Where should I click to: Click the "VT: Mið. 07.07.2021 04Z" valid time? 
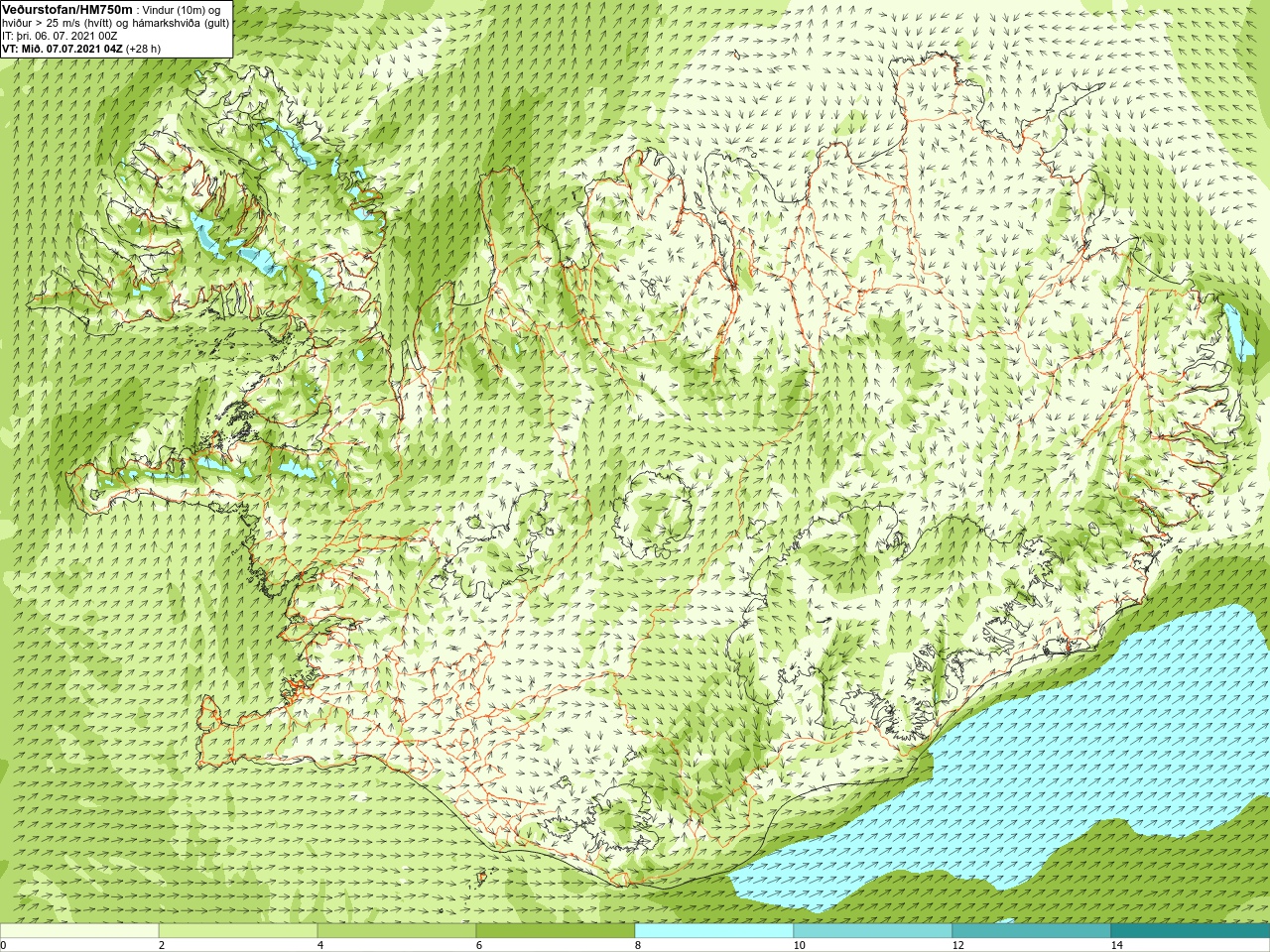click(63, 48)
